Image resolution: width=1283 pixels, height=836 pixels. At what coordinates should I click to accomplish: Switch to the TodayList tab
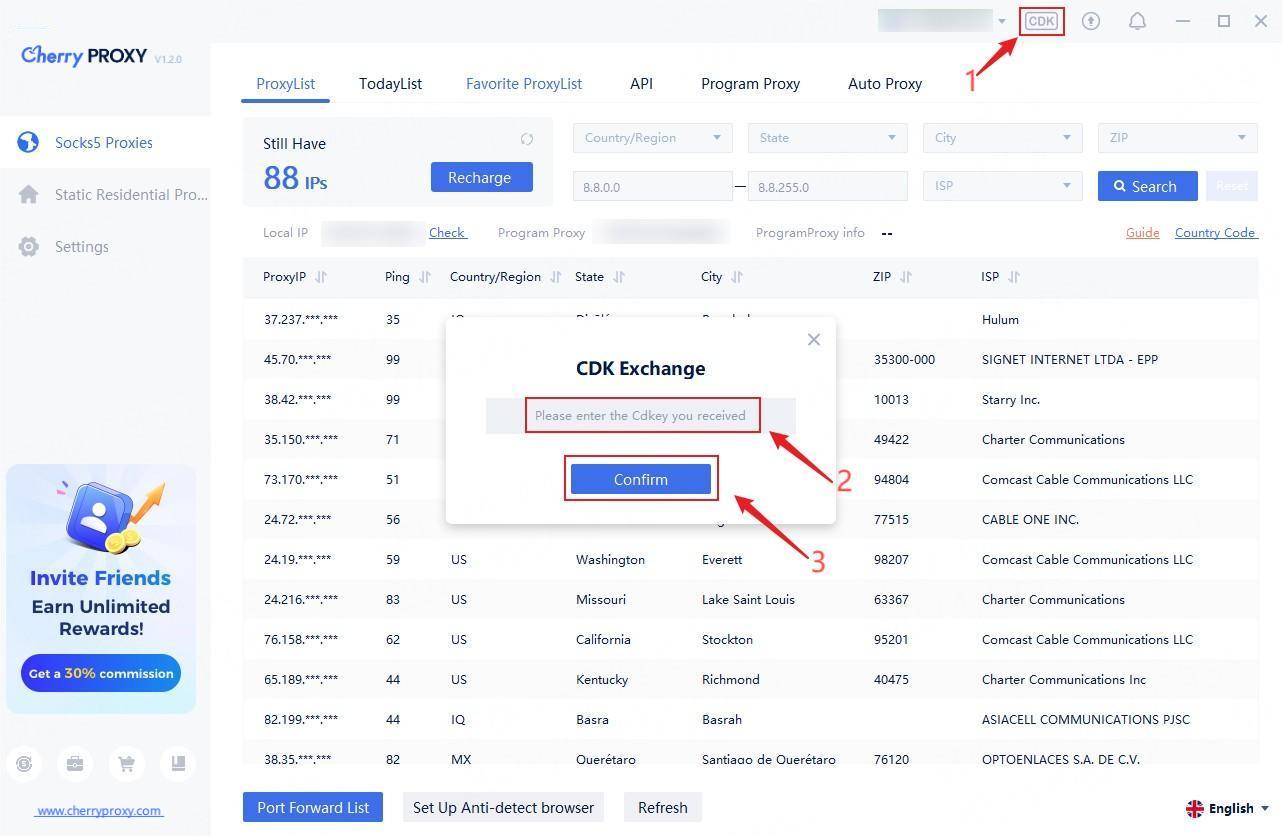pos(390,84)
